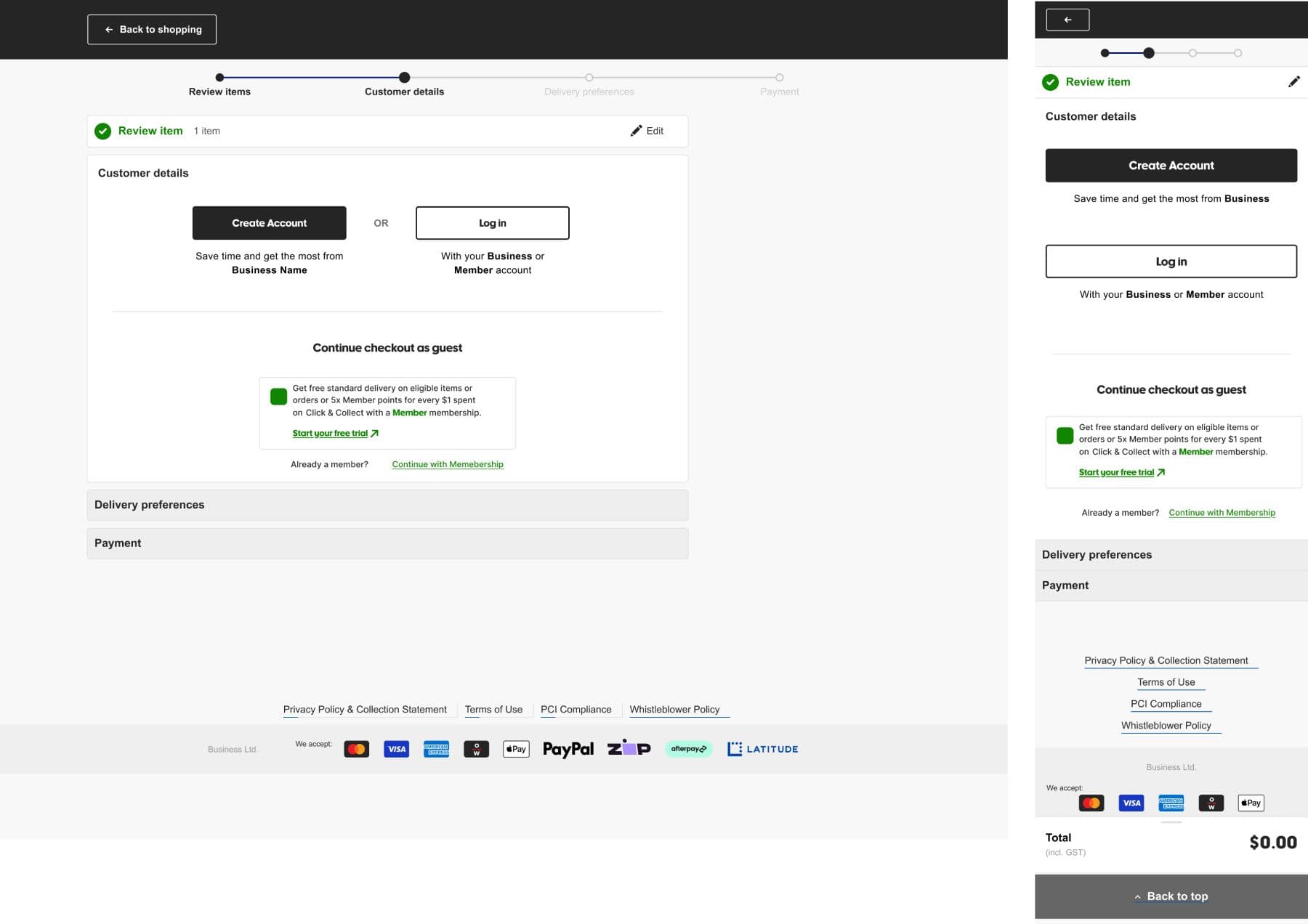Click the Zip payment logo
The width and height of the screenshot is (1308, 924).
coord(629,748)
